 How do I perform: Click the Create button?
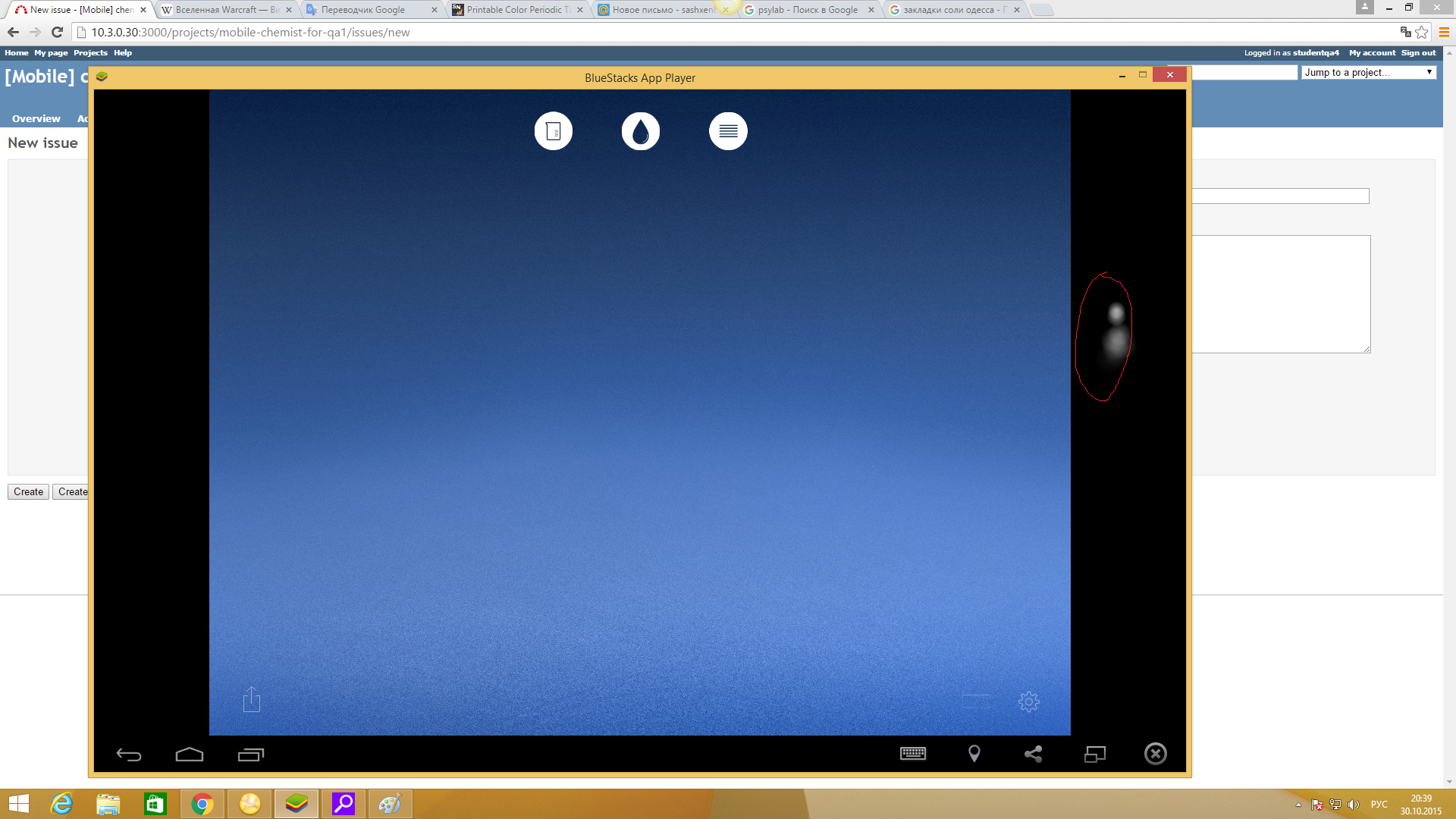tap(28, 491)
